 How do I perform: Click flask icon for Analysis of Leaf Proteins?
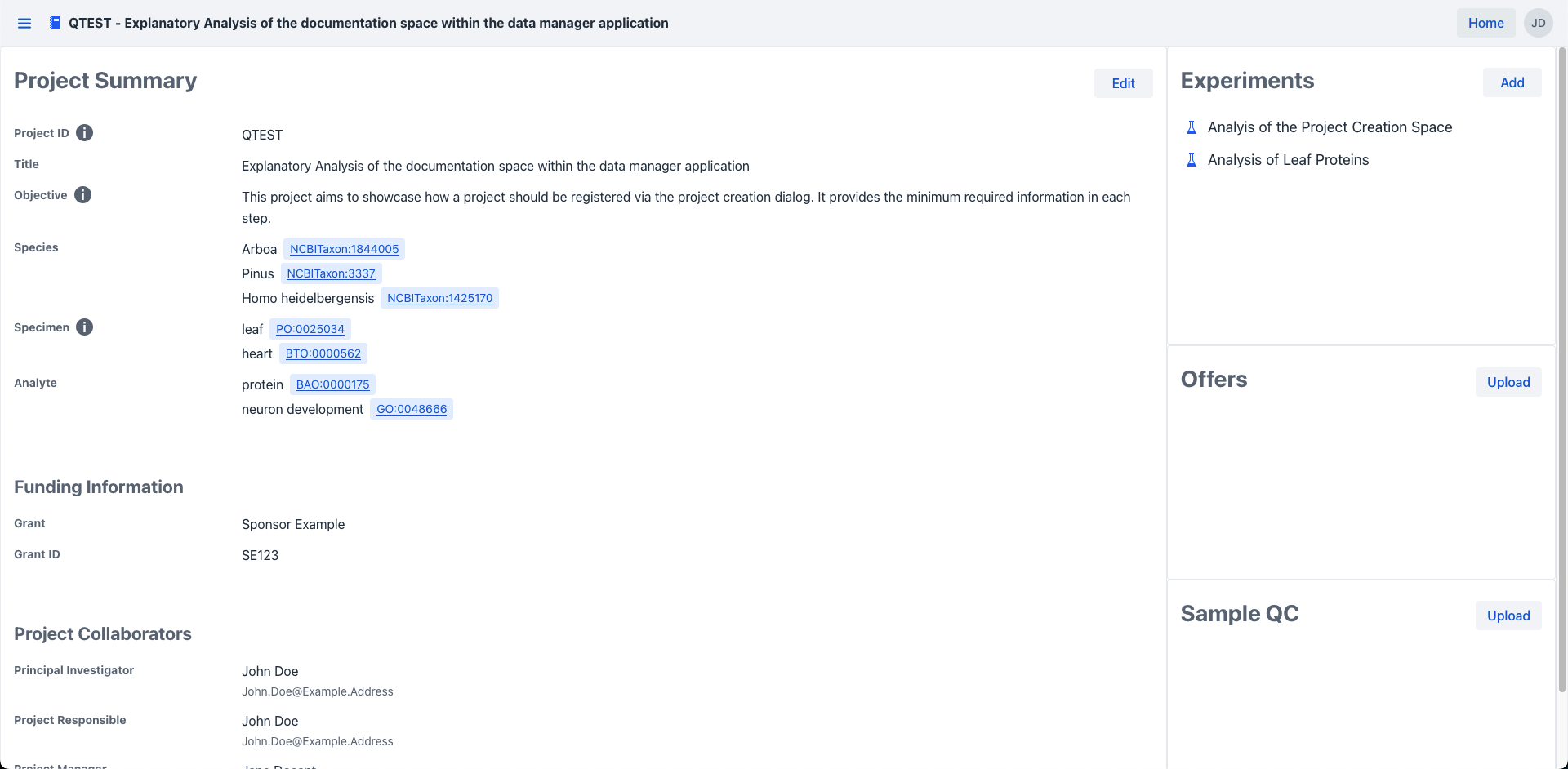(1192, 160)
